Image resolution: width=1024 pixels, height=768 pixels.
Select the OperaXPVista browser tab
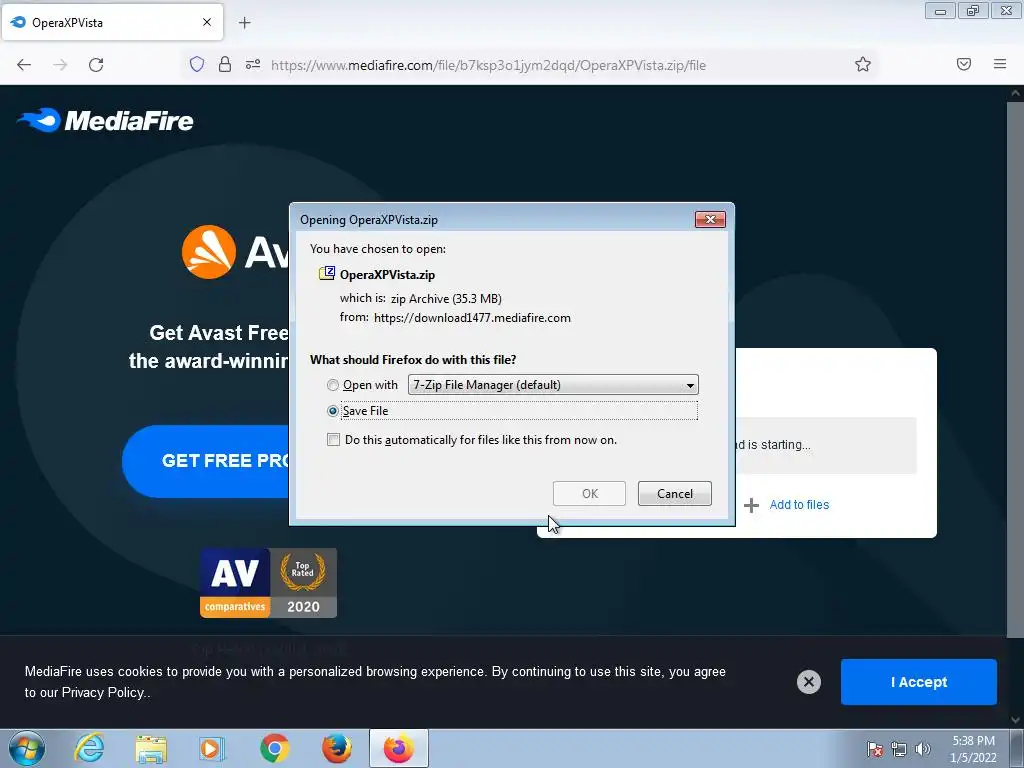[112, 22]
